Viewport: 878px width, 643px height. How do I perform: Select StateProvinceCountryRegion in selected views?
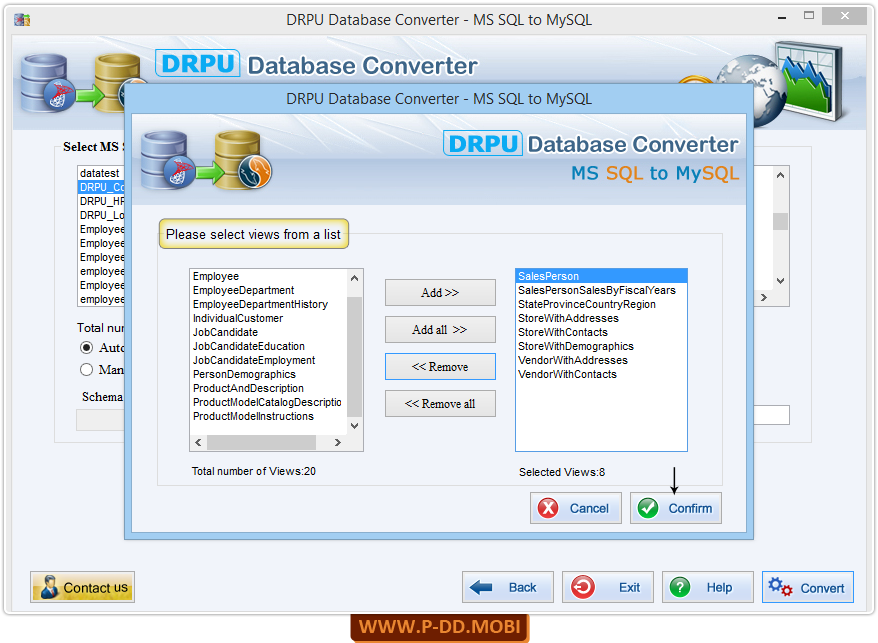(601, 304)
